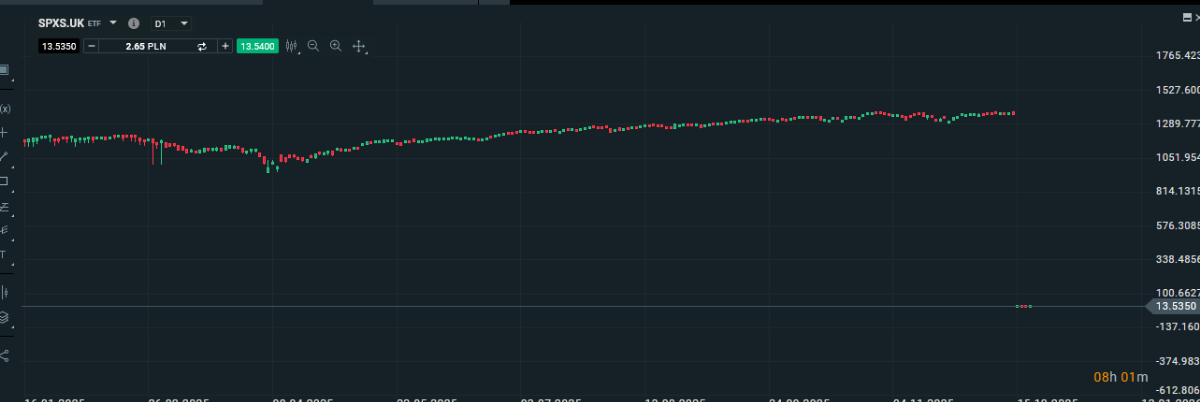Click the instrument info icon
The image size is (1200, 402).
click(133, 22)
